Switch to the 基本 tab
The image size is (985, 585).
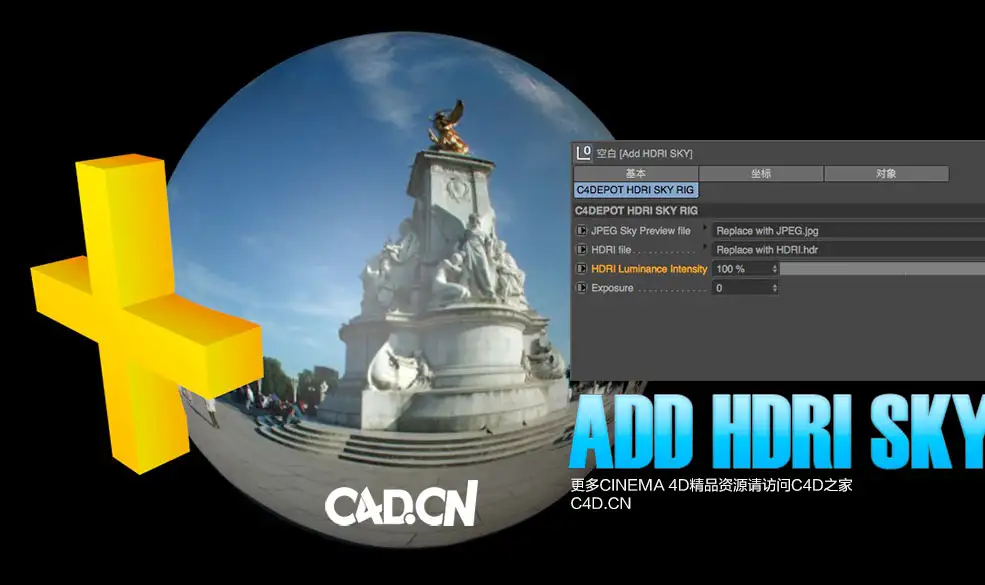pos(636,173)
